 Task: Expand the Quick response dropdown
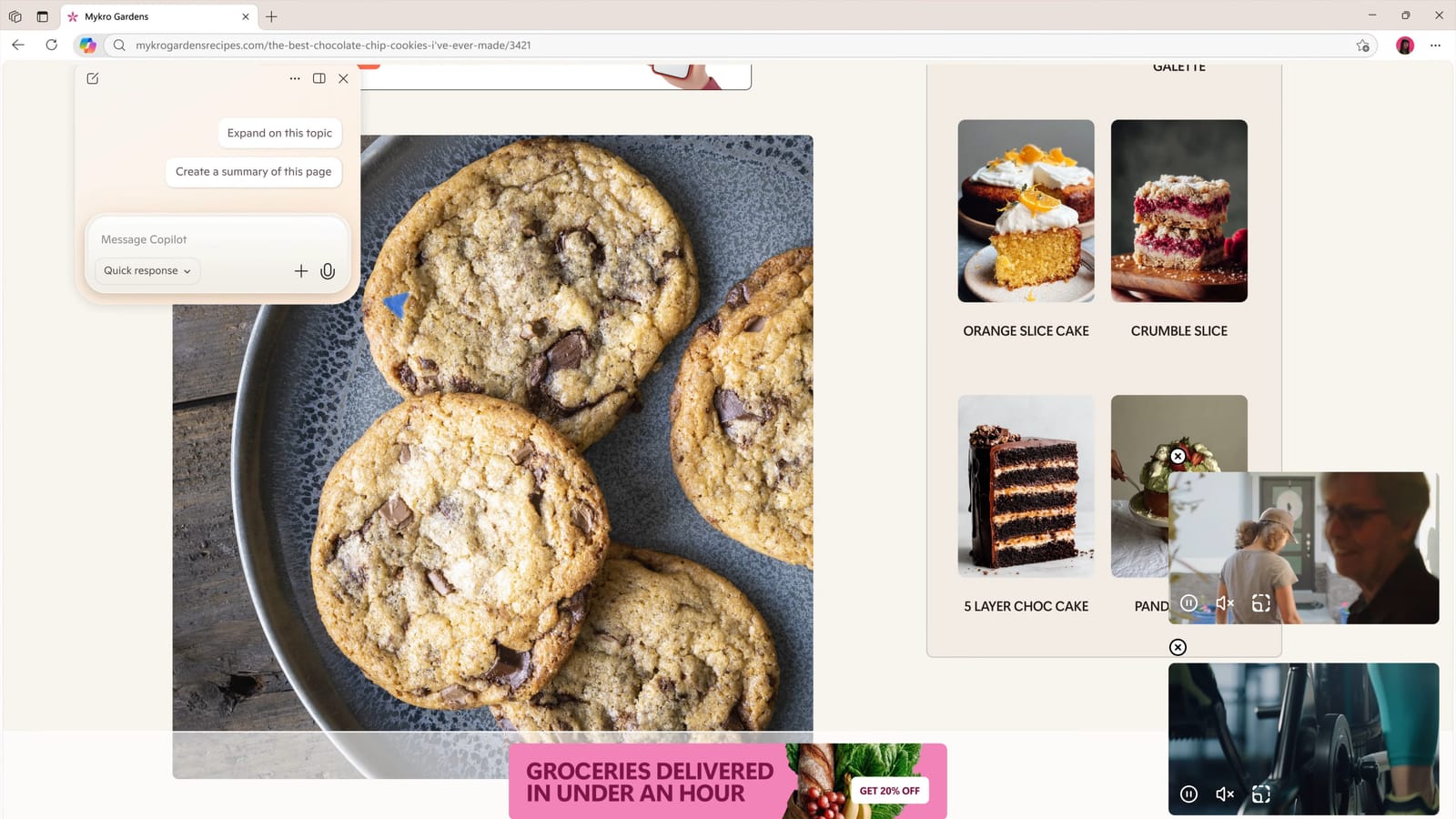pyautogui.click(x=147, y=270)
